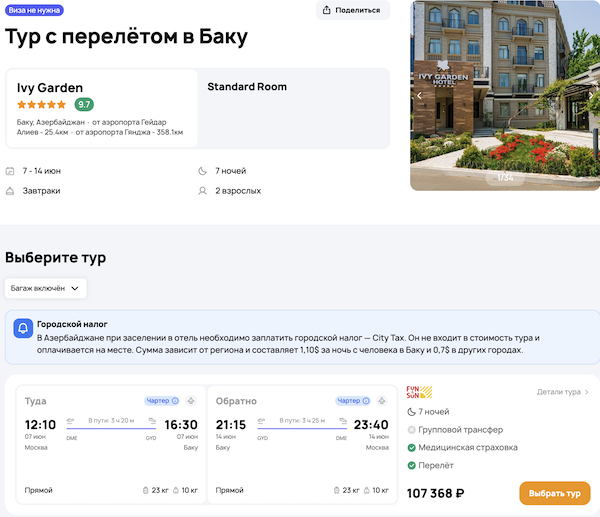The width and height of the screenshot is (600, 517).
Task: Click Чартер badge on outbound Туда flight
Action: 161,401
